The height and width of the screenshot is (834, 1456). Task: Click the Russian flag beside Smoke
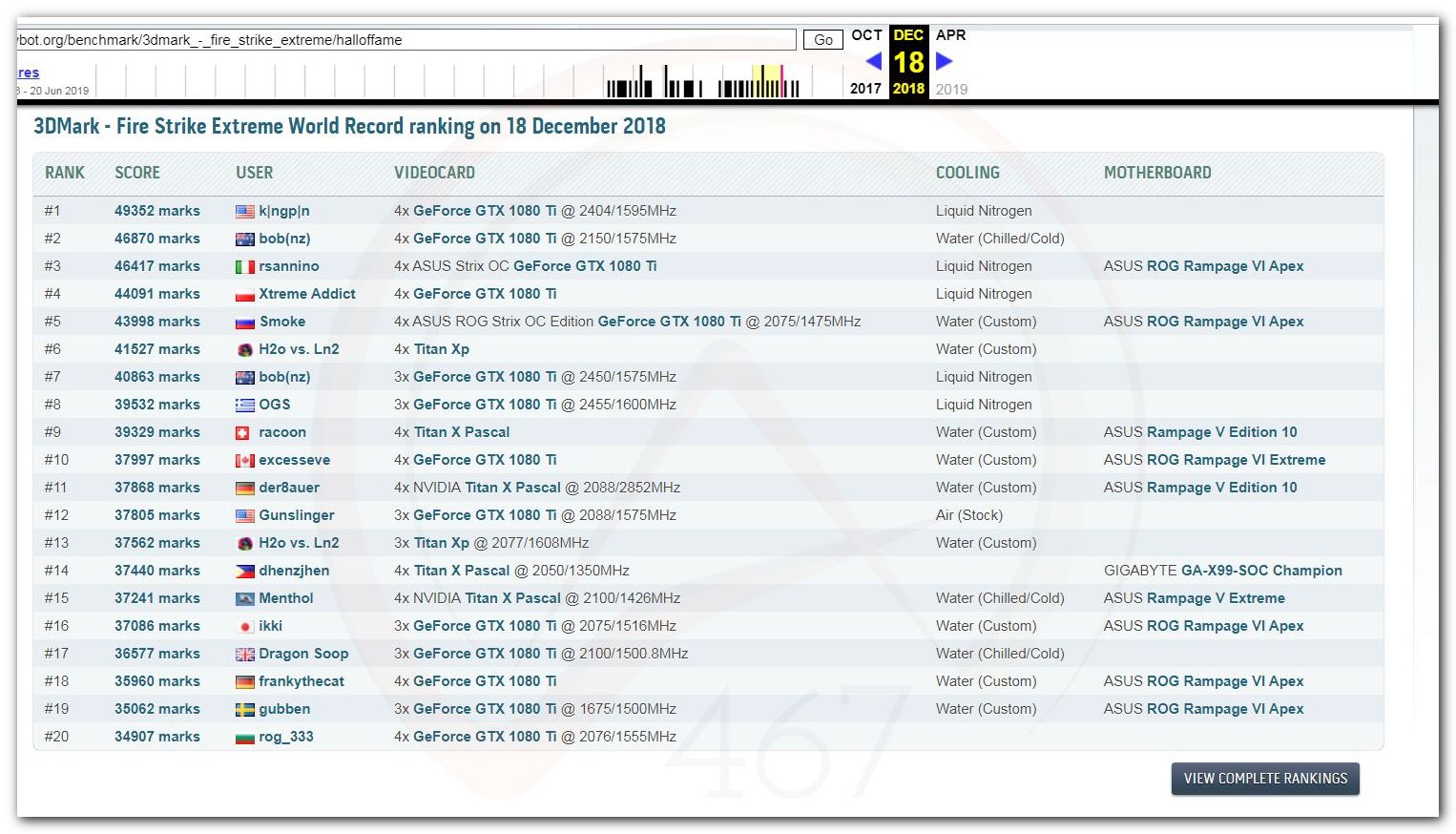(245, 323)
